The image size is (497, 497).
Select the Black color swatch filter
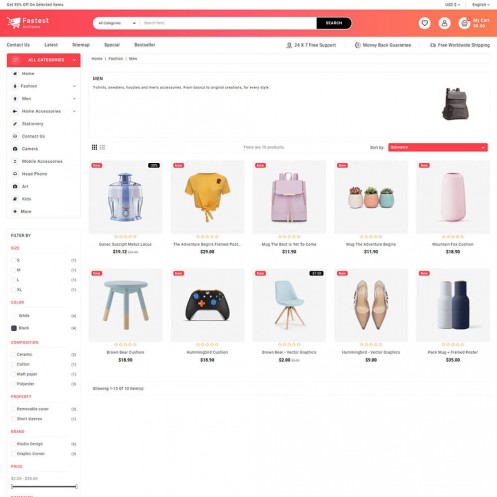pyautogui.click(x=14, y=328)
